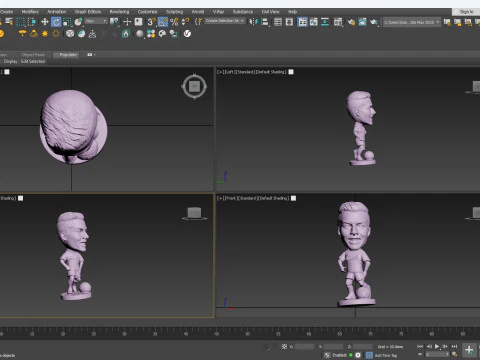Toggle Spinner Snap on the toolbar
This screenshot has width=480, height=360.
tap(185, 22)
